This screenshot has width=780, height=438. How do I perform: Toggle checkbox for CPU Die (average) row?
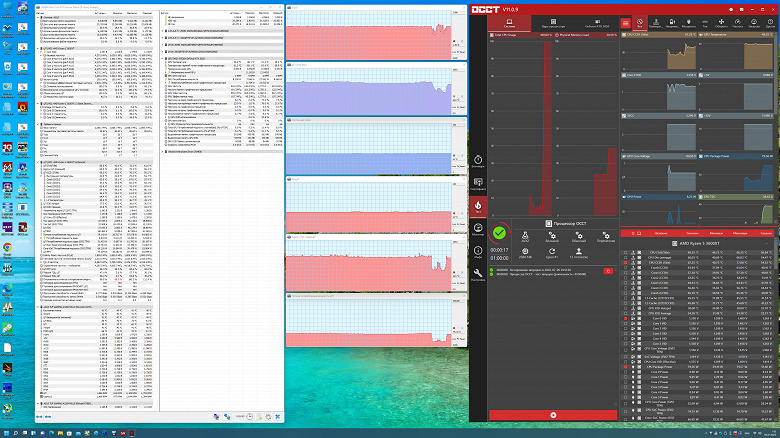coord(626,257)
